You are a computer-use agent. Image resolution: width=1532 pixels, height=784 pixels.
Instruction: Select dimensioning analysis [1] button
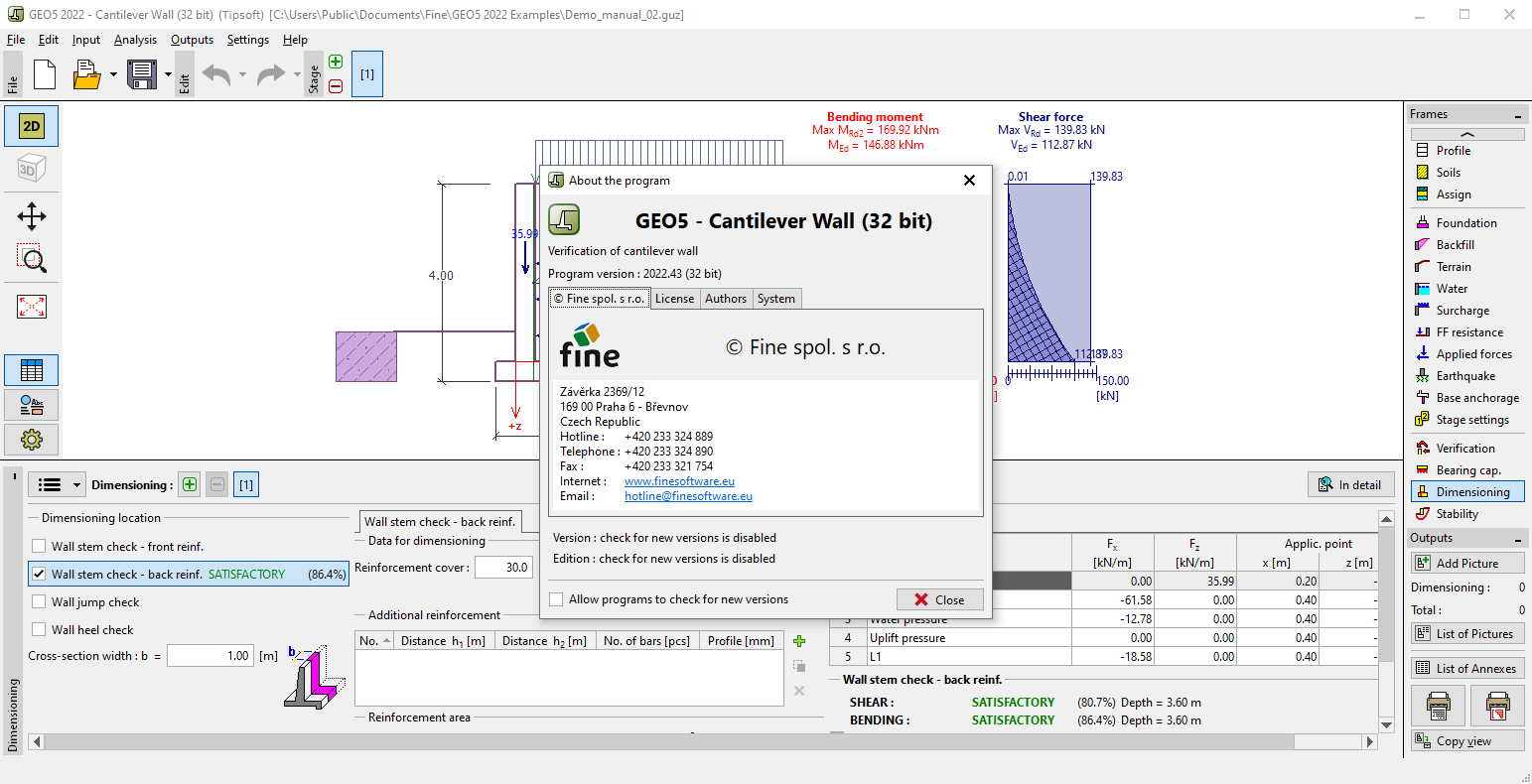tap(246, 485)
